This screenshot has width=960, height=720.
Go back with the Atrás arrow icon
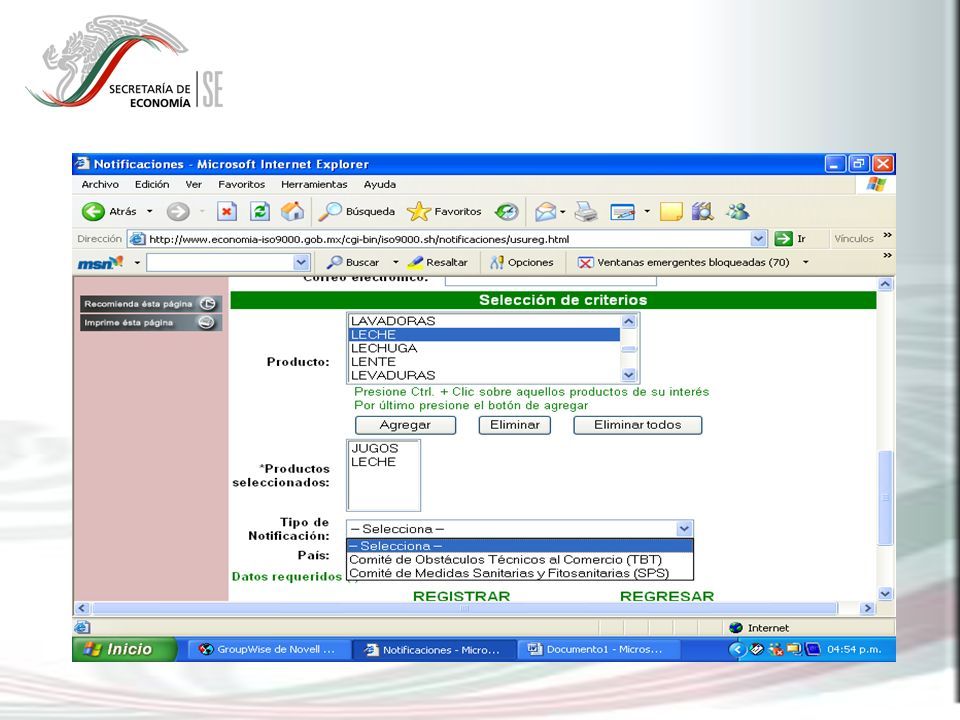click(93, 212)
